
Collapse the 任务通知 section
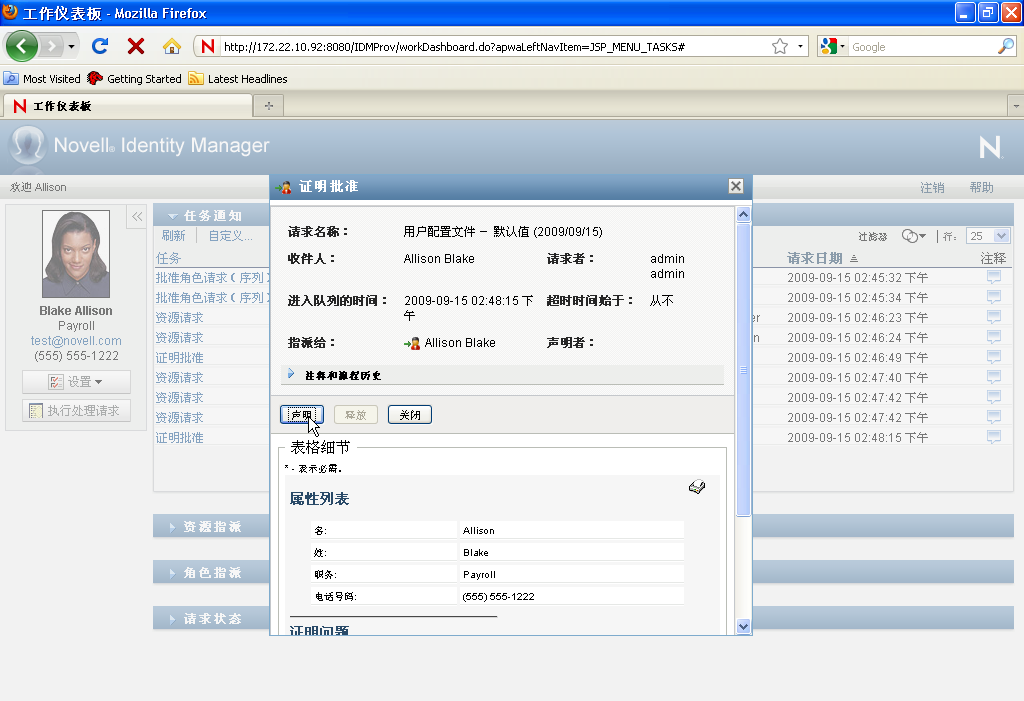coord(172,216)
